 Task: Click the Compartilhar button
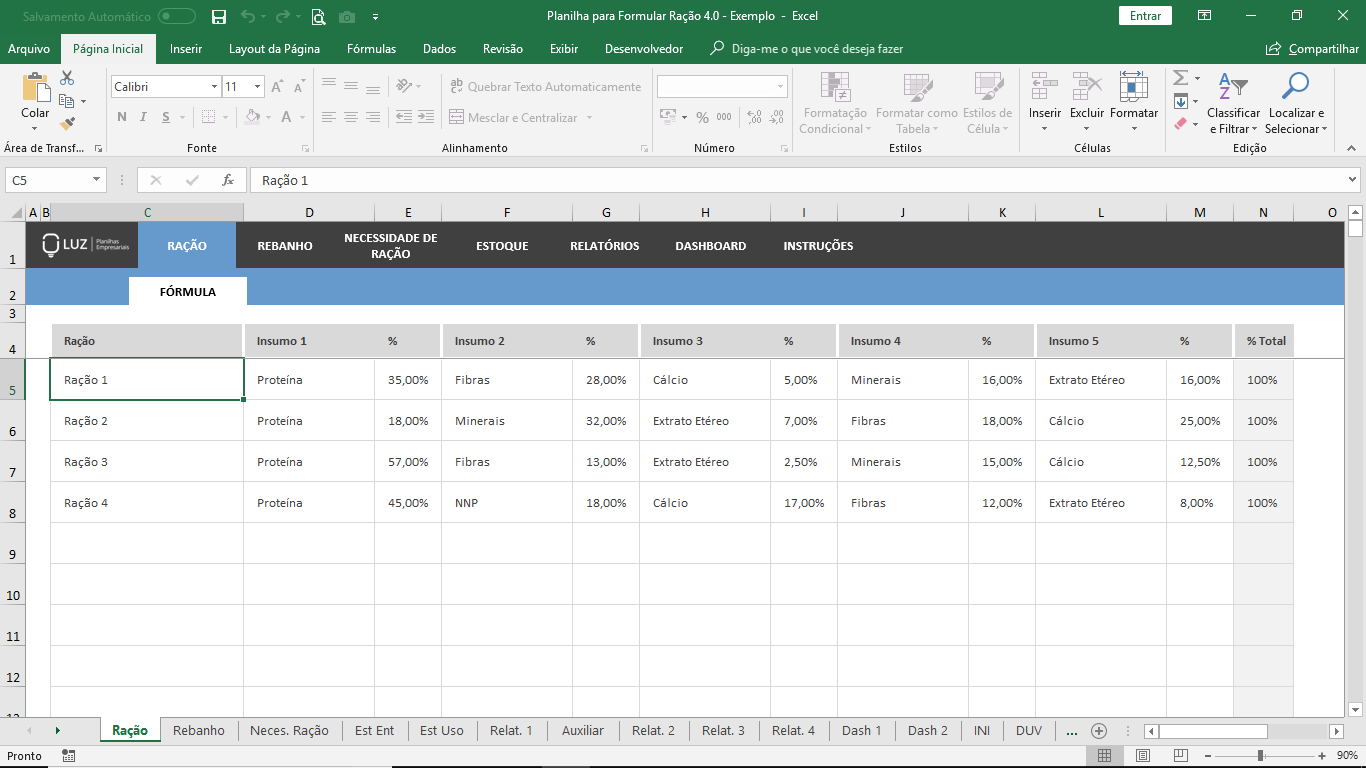coord(1312,49)
